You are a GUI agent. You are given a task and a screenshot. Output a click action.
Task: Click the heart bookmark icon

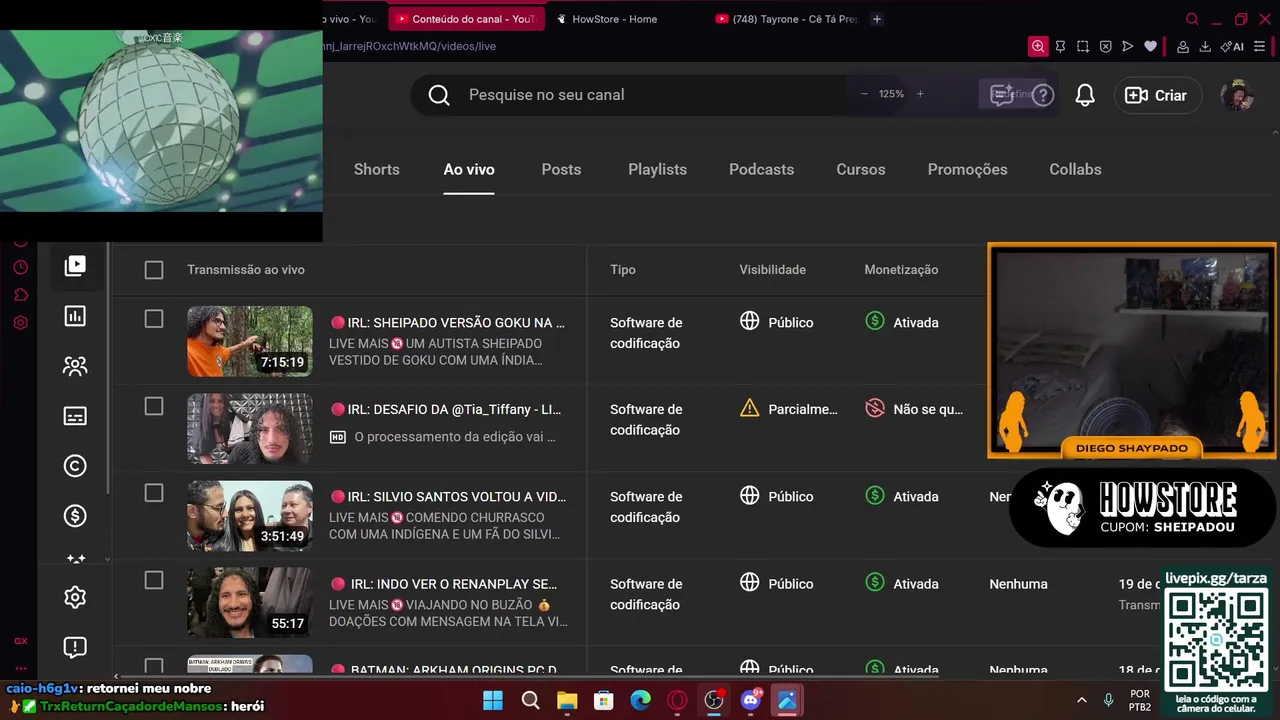point(1151,46)
